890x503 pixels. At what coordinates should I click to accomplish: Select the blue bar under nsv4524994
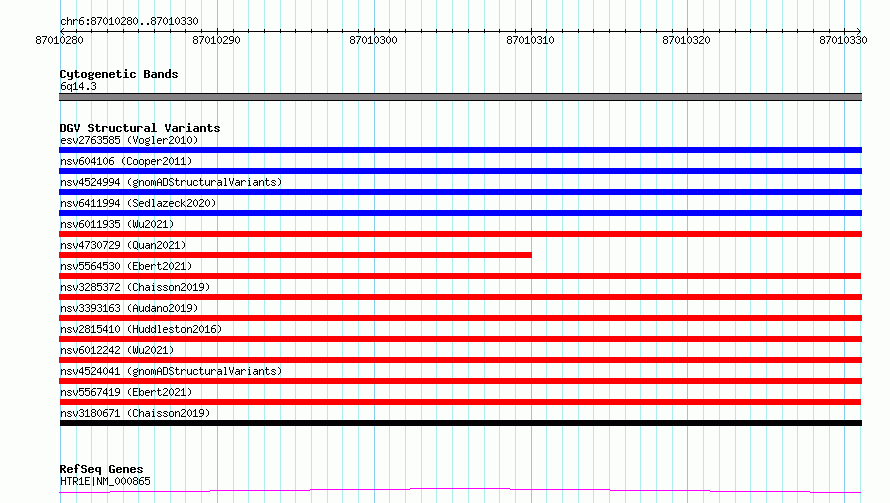pyautogui.click(x=460, y=192)
